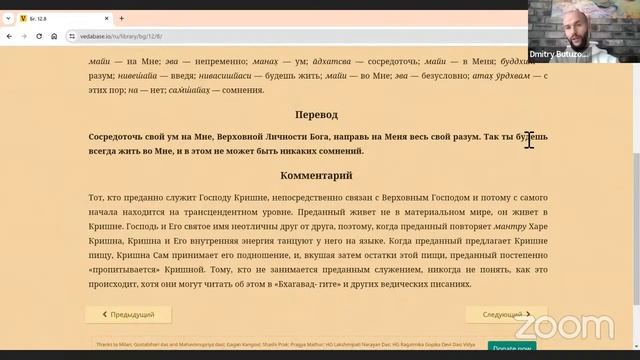This screenshot has width=640, height=360.
Task: Go to the Следующий verse
Action: [x=506, y=315]
